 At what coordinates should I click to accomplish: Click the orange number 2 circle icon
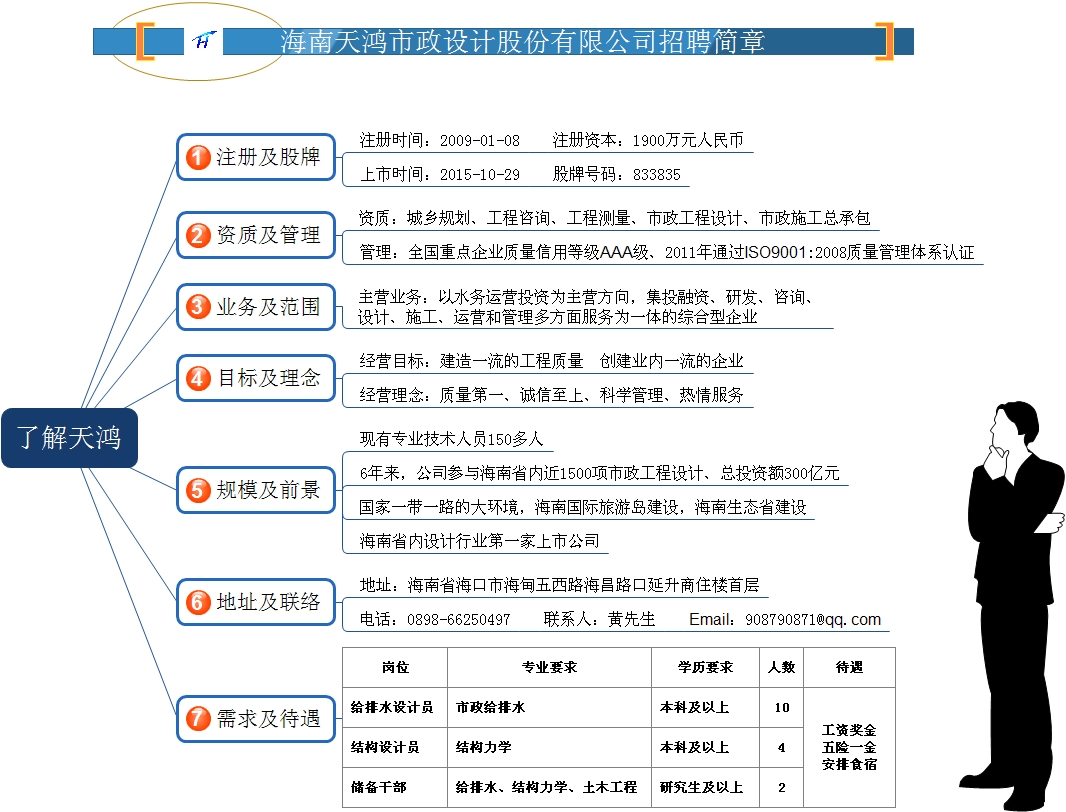click(198, 235)
